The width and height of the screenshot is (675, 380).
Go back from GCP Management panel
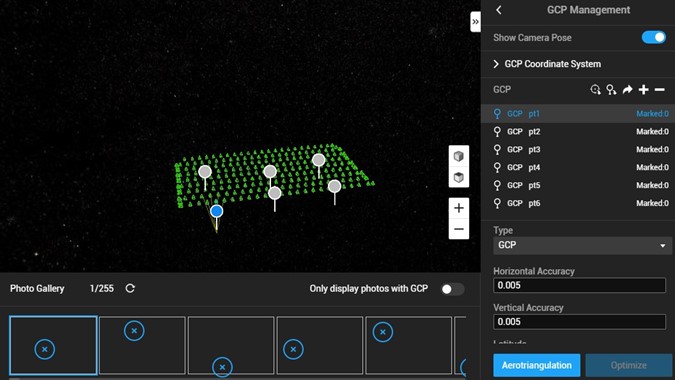click(499, 10)
